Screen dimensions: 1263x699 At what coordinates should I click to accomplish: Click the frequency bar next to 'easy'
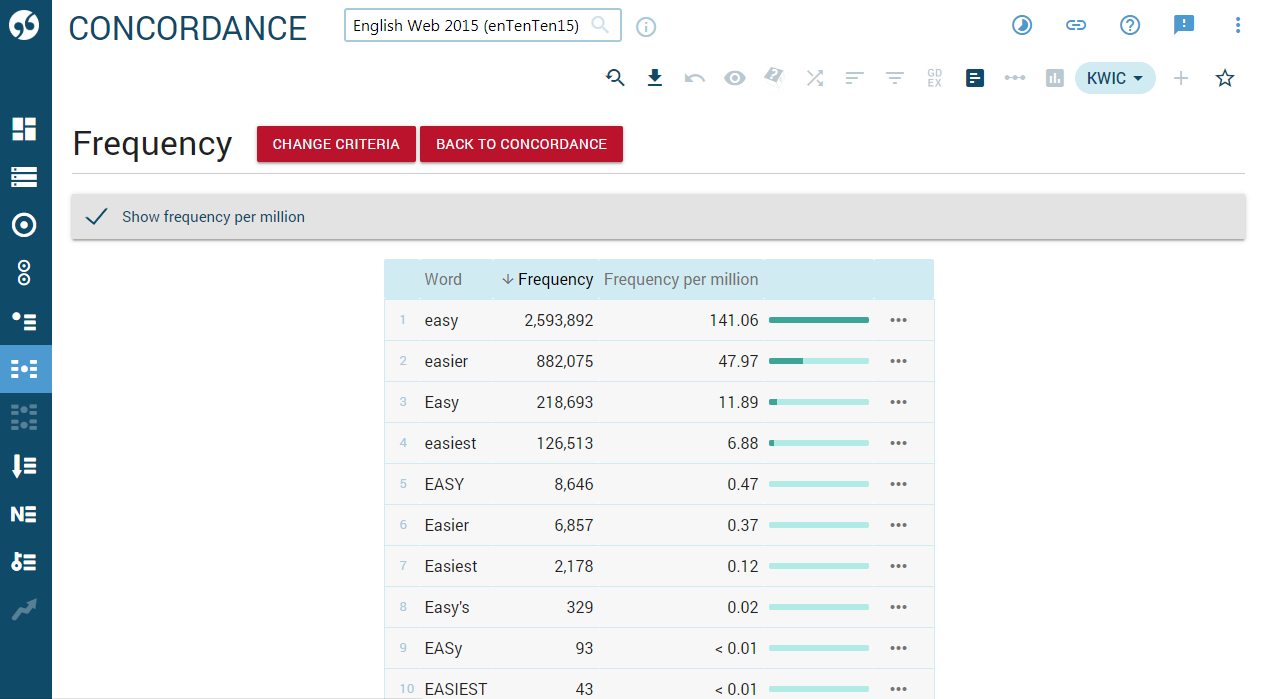818,320
